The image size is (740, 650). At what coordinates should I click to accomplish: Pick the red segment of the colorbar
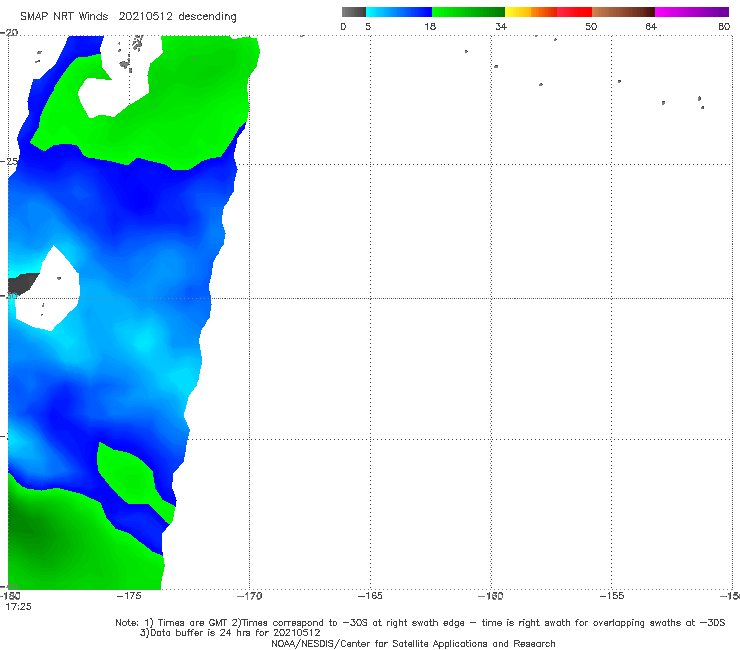pyautogui.click(x=574, y=12)
